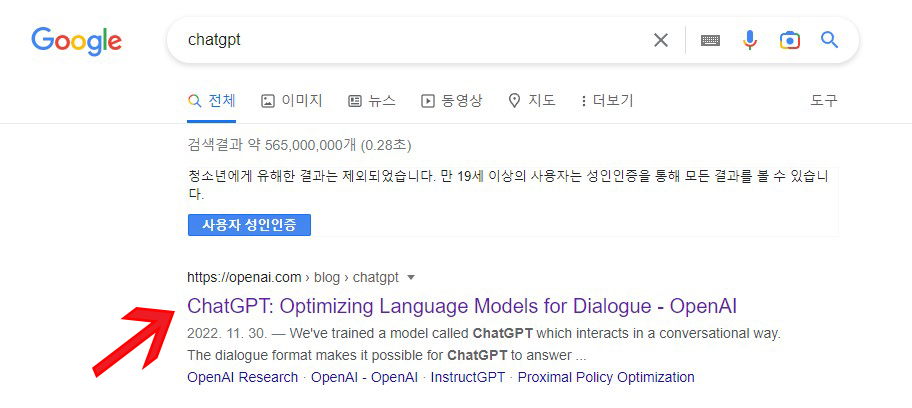Click the https://openai.com › blog › chatgpt breadcrumb

tap(293, 278)
